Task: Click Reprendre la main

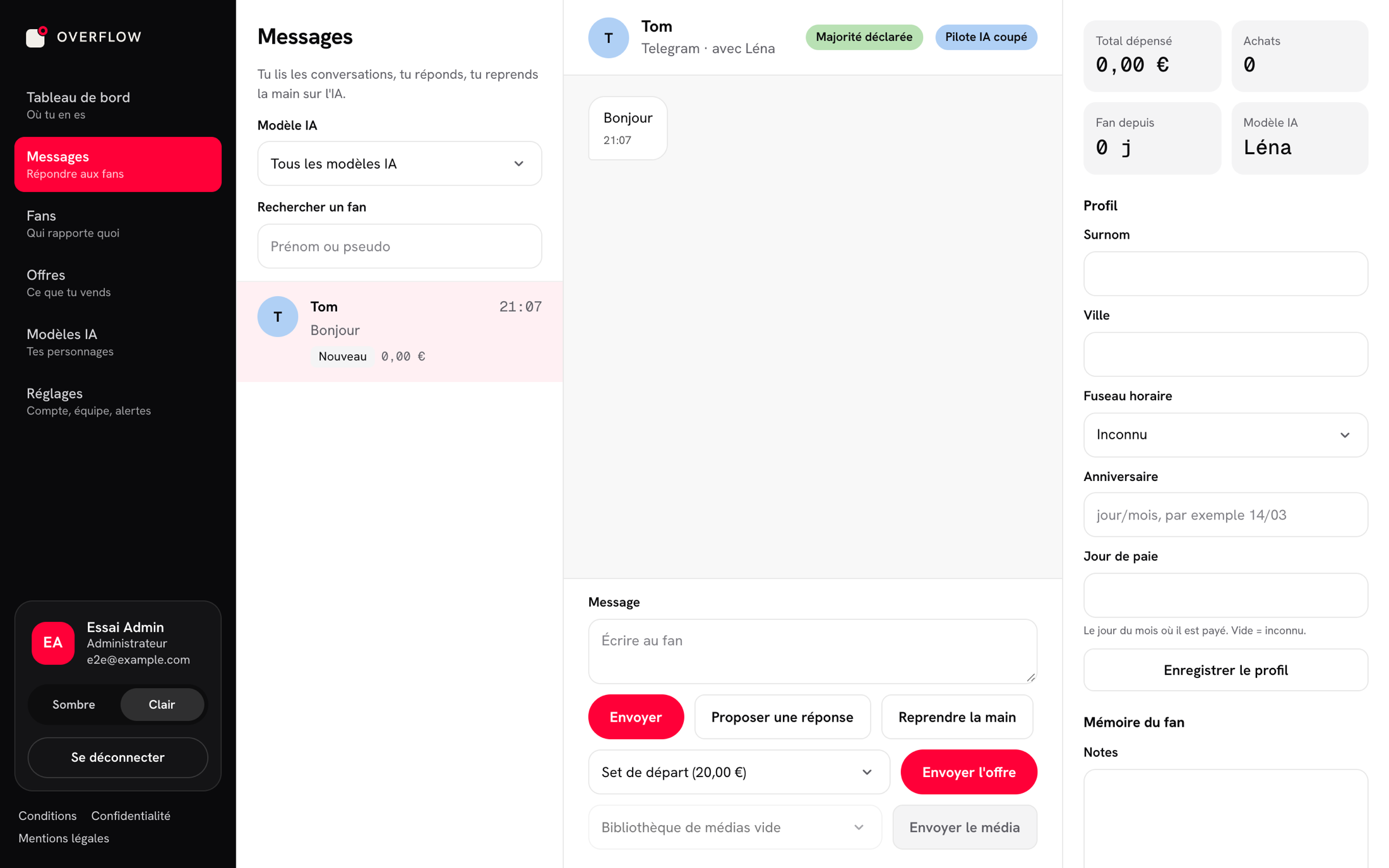Action: coord(957,716)
